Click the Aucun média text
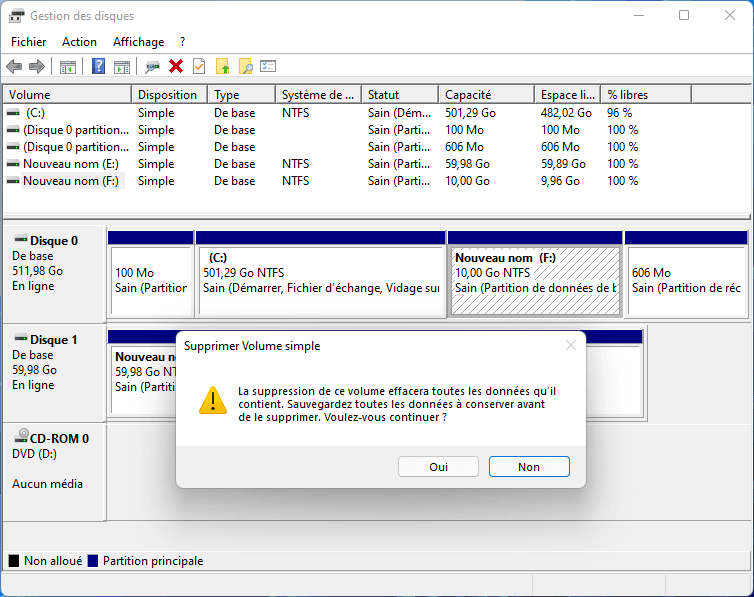This screenshot has height=597, width=754. pyautogui.click(x=47, y=484)
